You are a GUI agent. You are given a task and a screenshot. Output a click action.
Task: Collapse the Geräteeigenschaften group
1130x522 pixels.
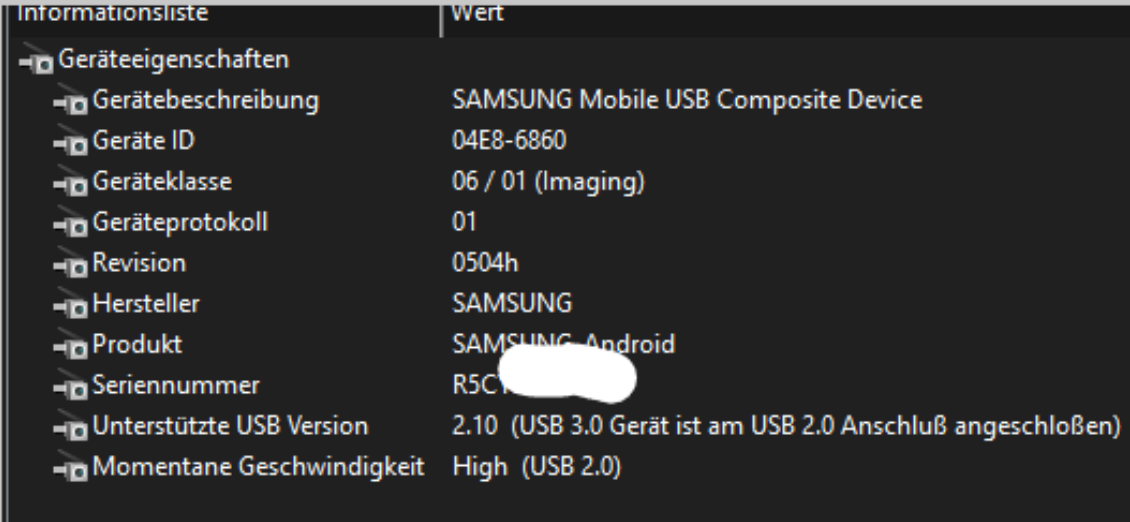38,61
